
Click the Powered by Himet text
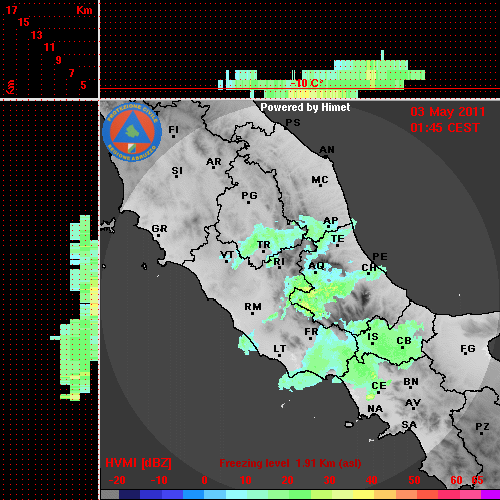click(x=305, y=107)
